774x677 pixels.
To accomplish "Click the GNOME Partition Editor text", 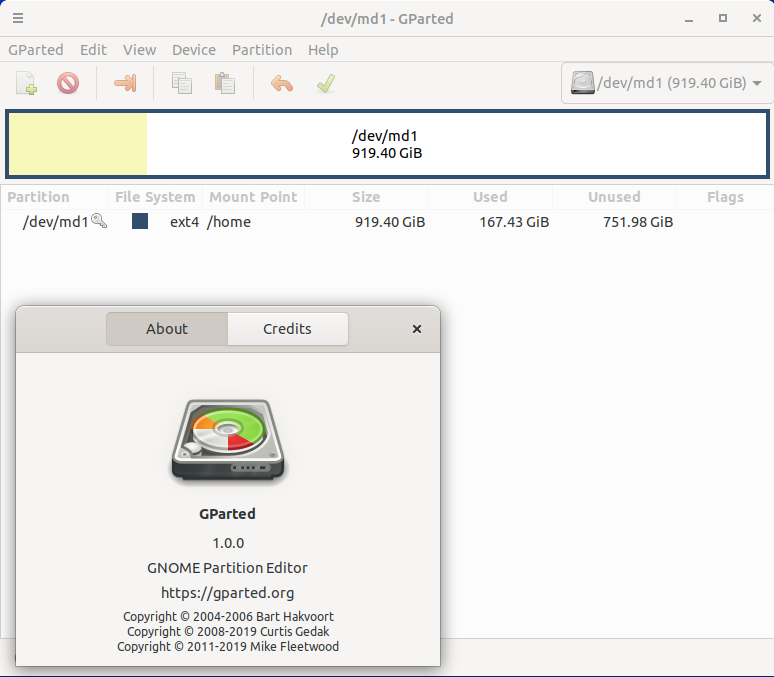I will click(x=228, y=568).
